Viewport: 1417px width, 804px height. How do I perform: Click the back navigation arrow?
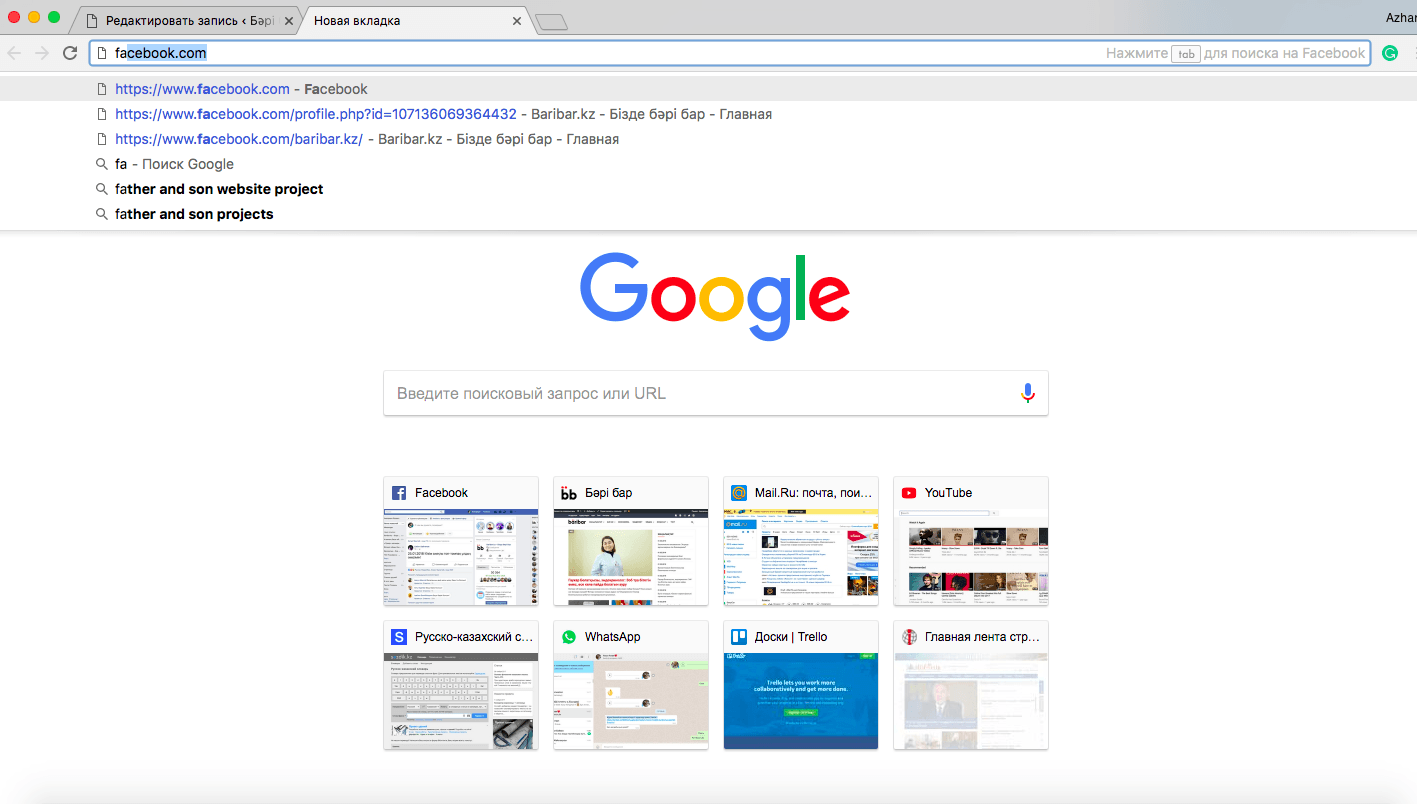[14, 54]
